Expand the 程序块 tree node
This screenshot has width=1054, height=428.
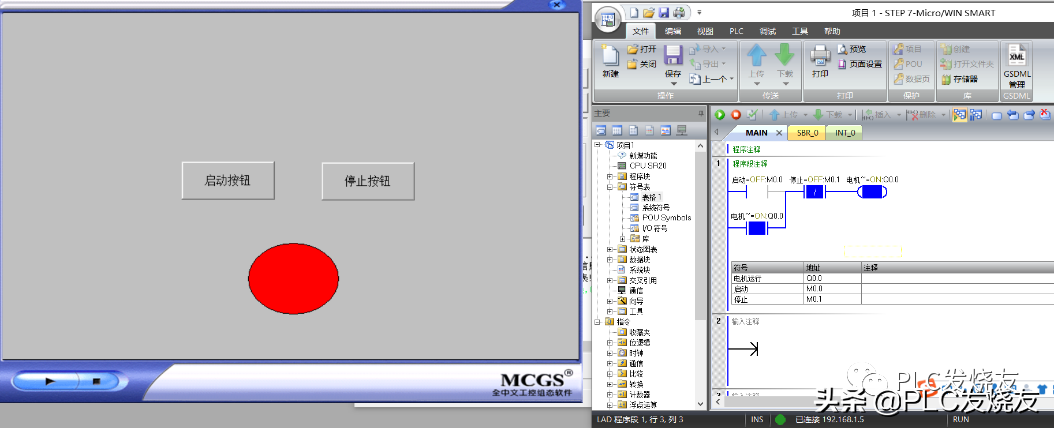pos(609,175)
